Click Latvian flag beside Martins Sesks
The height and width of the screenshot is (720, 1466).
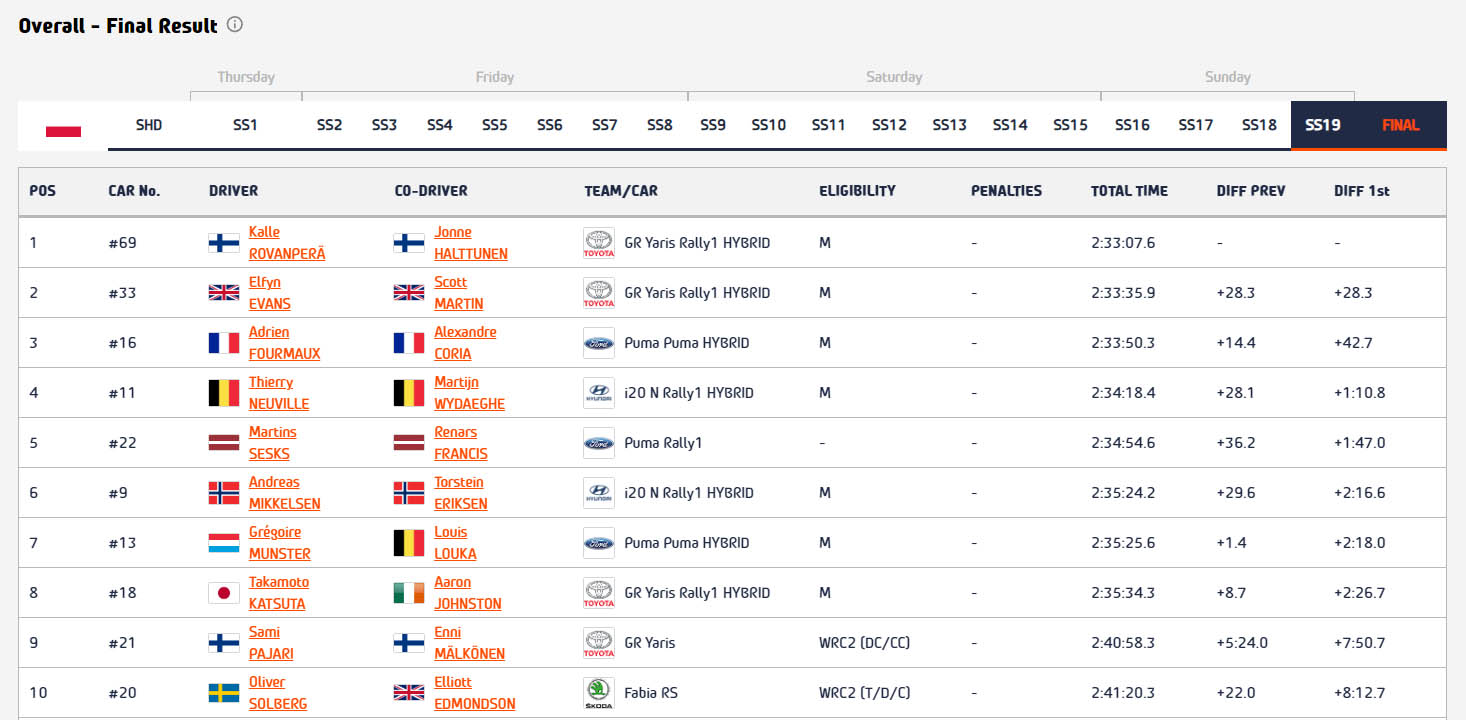pos(223,443)
